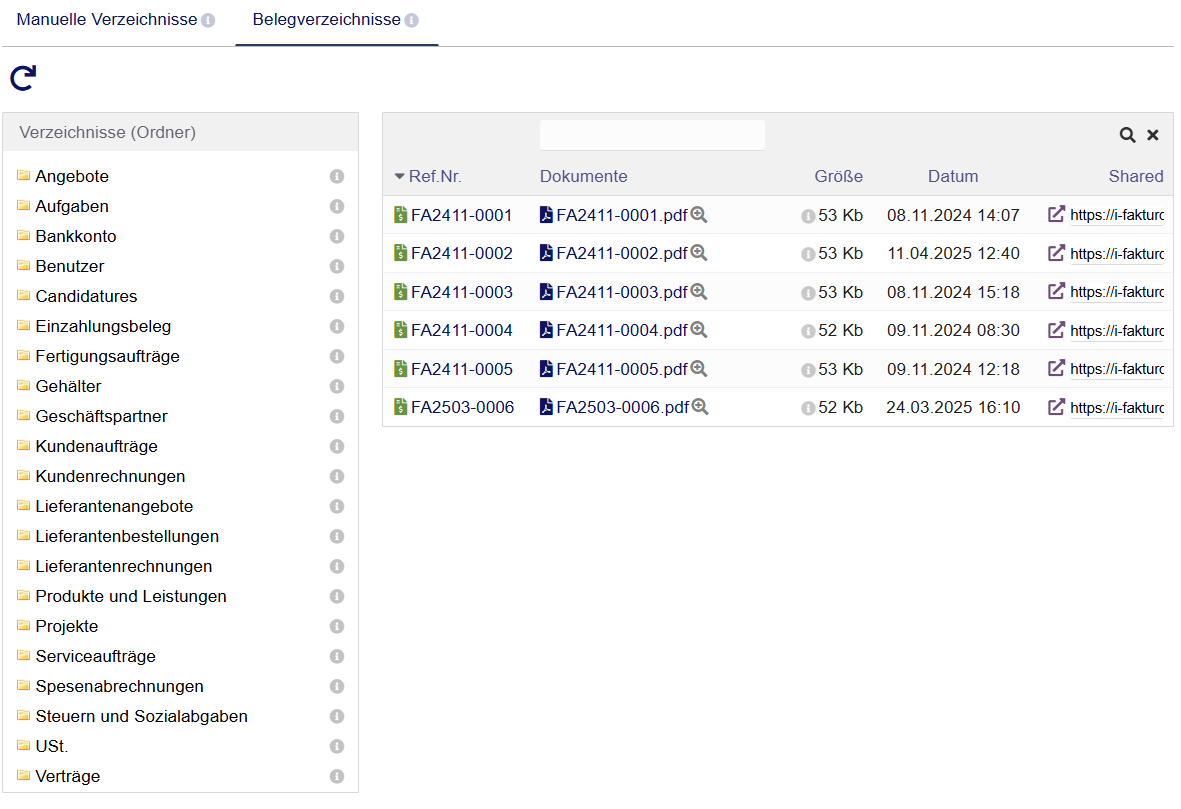Select the Projekte folder
Viewport: 1181px width, 809px height.
click(66, 626)
